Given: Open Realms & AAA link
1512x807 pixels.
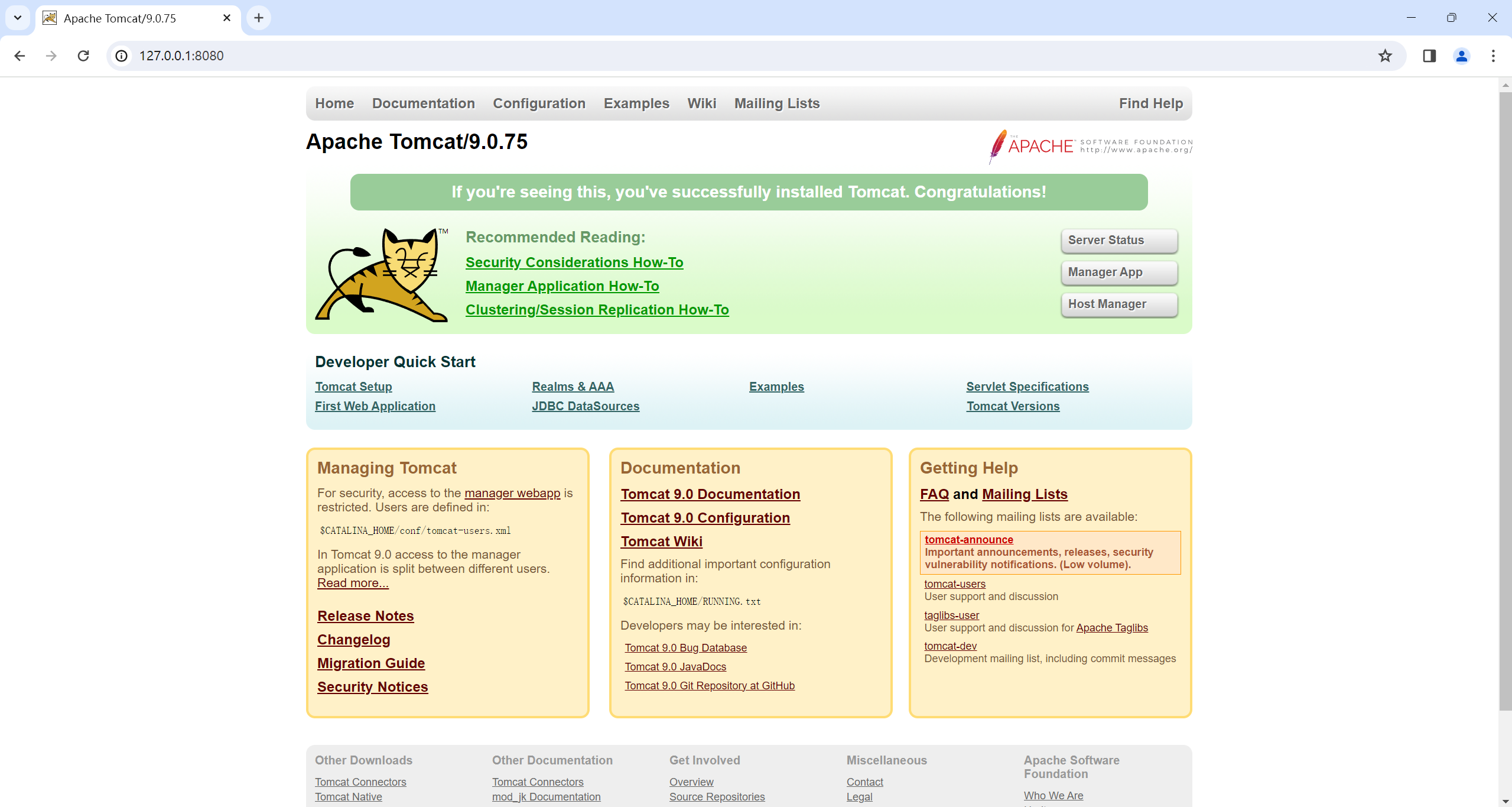Looking at the screenshot, I should (x=573, y=387).
